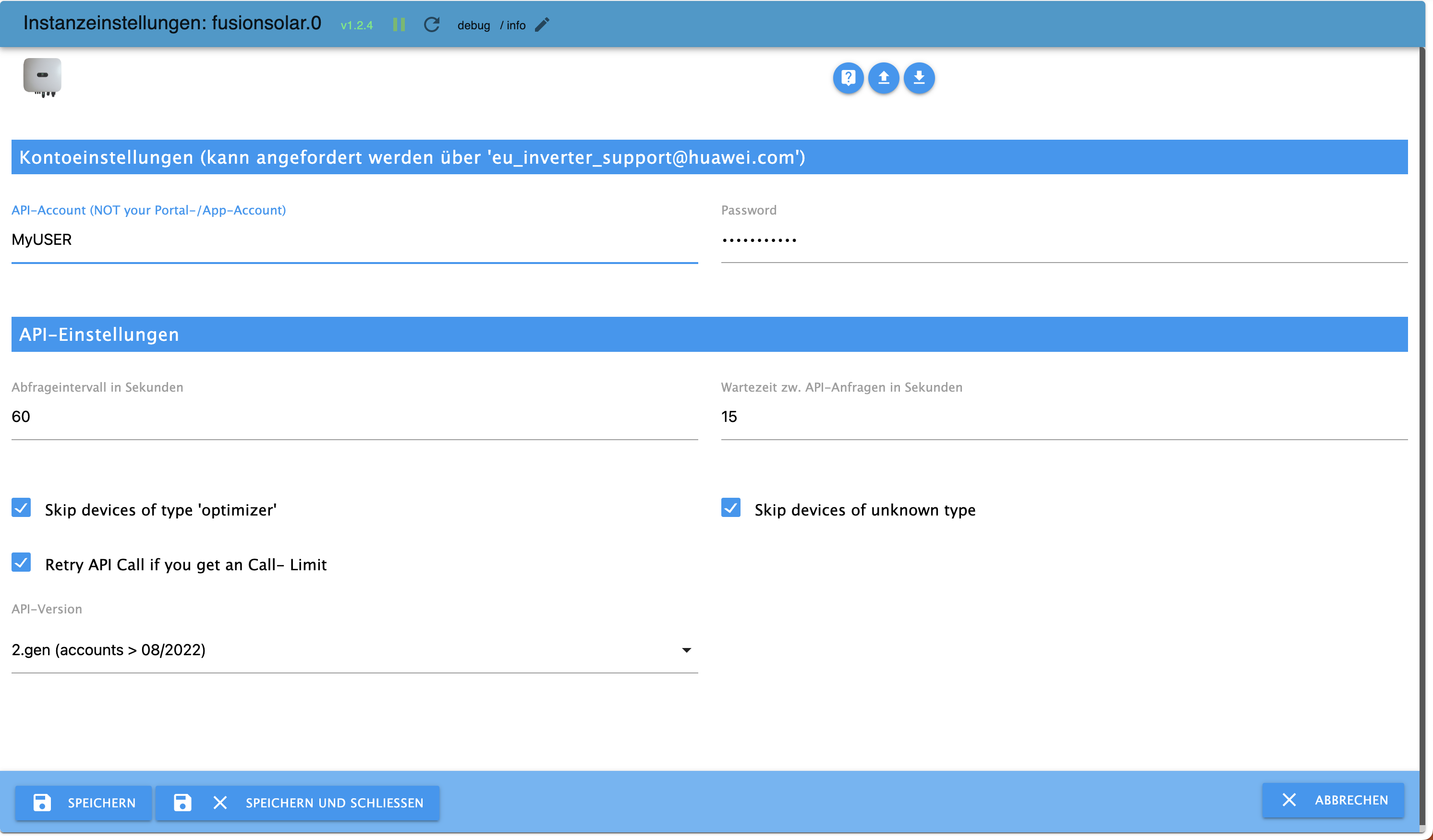The width and height of the screenshot is (1433, 840).
Task: Toggle Skip devices of unknown type checkbox
Action: tap(731, 507)
